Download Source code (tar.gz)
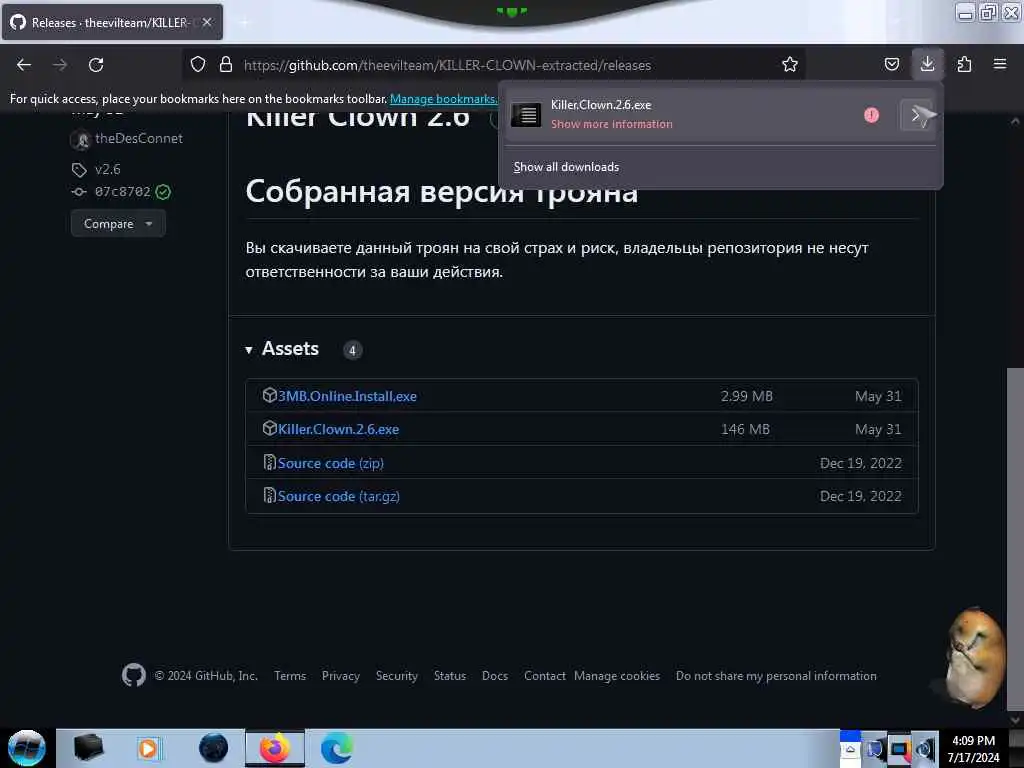Screen dimensions: 1024x768 click(x=338, y=496)
